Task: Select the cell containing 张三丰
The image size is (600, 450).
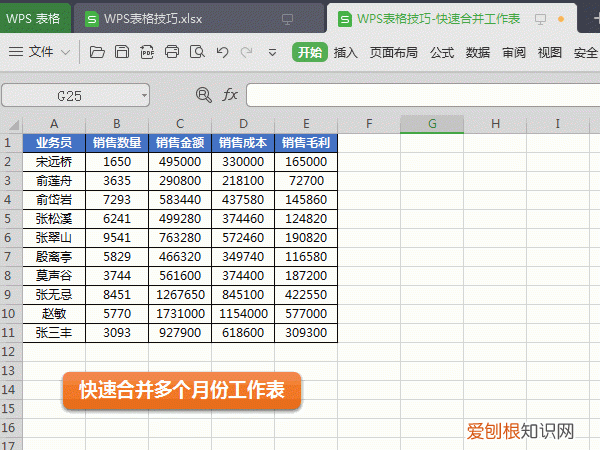Action: [x=54, y=333]
